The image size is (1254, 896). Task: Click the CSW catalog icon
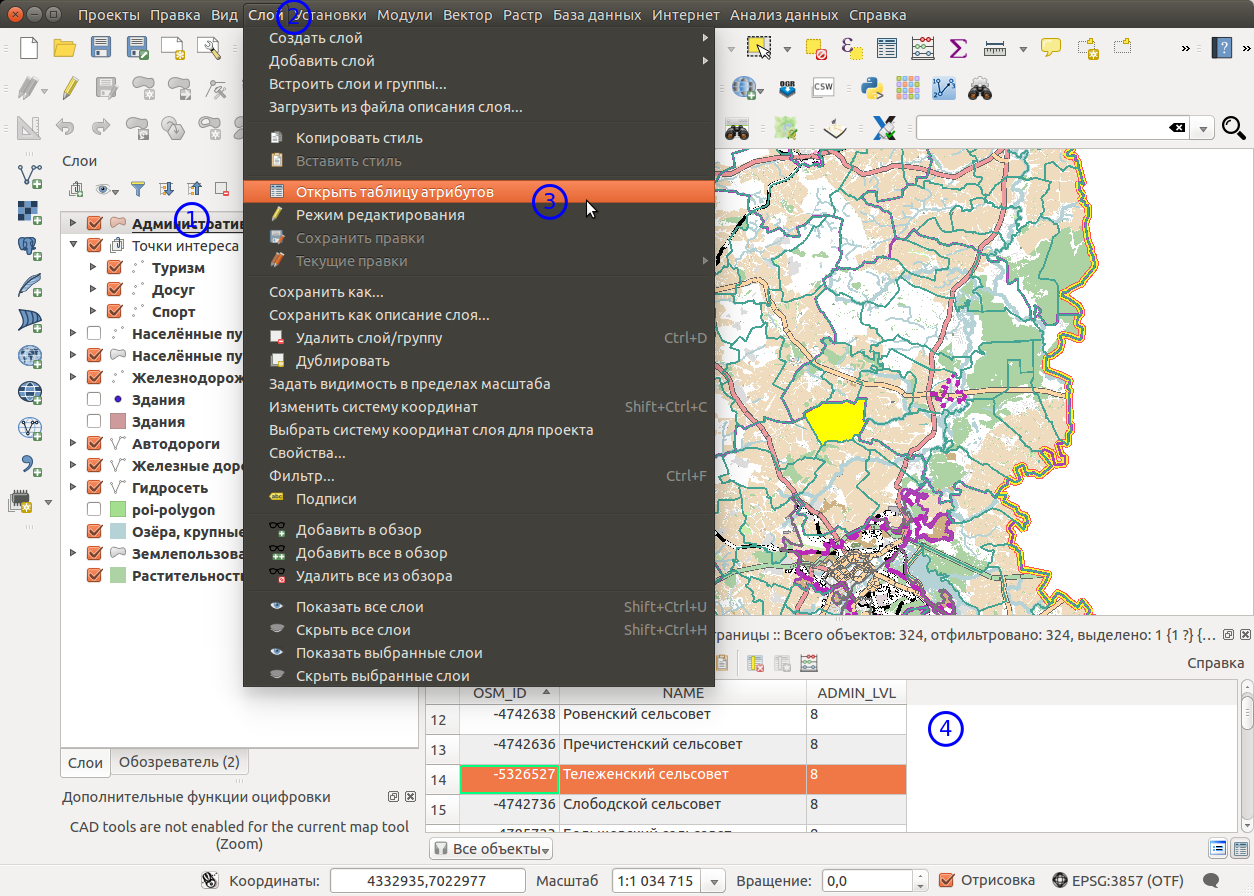point(823,88)
